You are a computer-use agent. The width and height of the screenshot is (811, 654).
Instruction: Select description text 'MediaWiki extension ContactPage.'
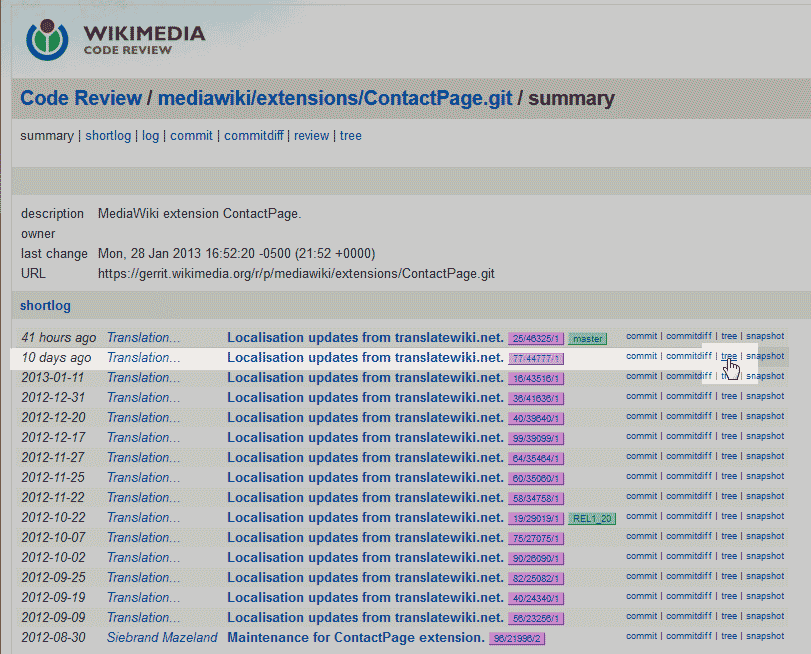coord(200,214)
